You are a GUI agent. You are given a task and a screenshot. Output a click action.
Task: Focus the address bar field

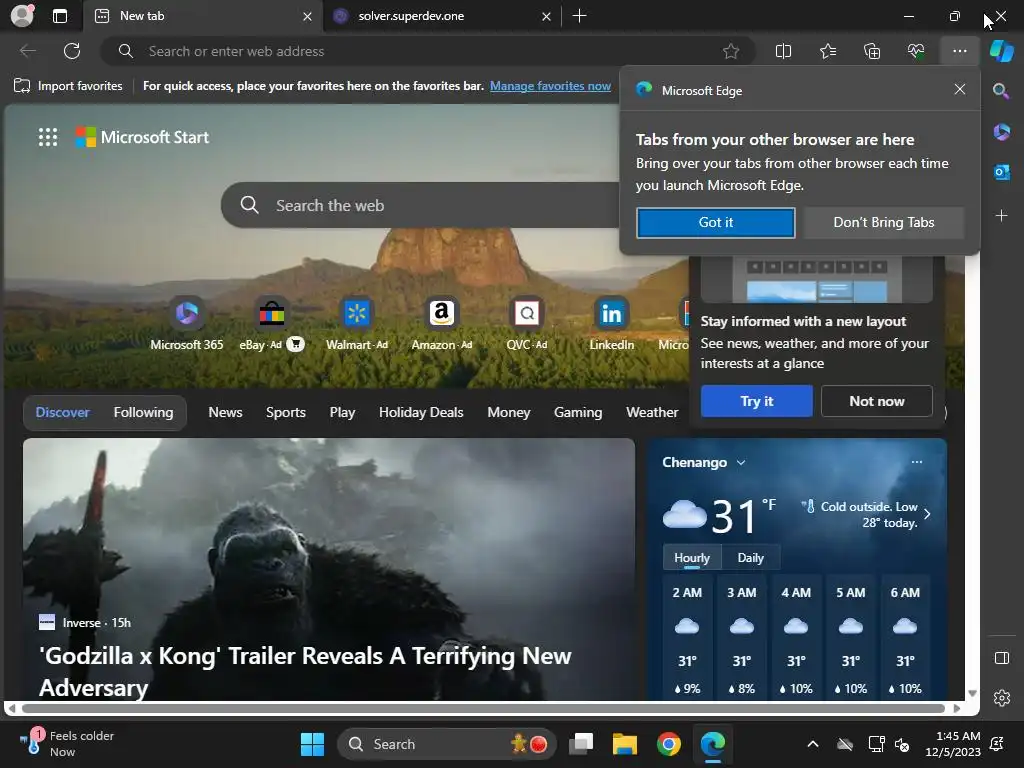tap(428, 51)
